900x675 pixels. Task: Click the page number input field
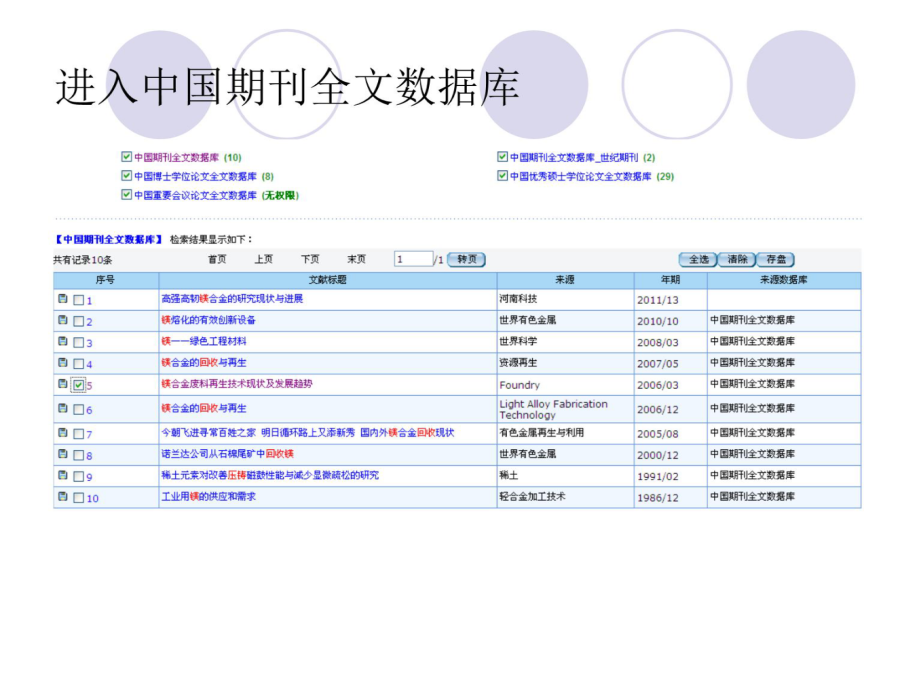pos(413,259)
